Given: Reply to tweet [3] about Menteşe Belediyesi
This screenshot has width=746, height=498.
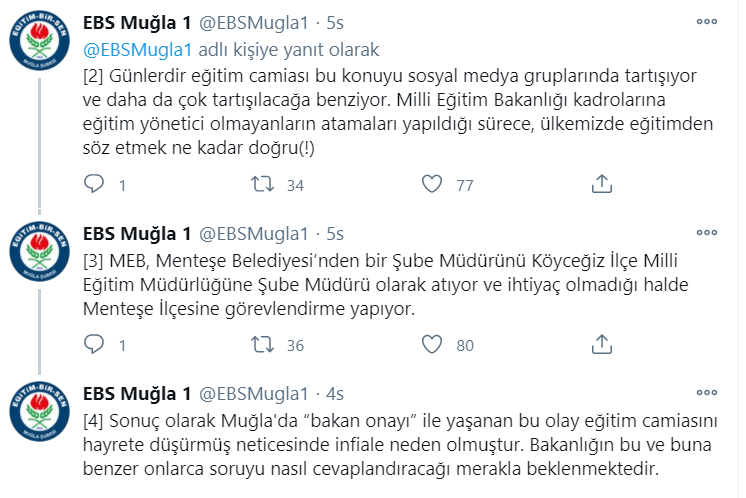Looking at the screenshot, I should [93, 345].
